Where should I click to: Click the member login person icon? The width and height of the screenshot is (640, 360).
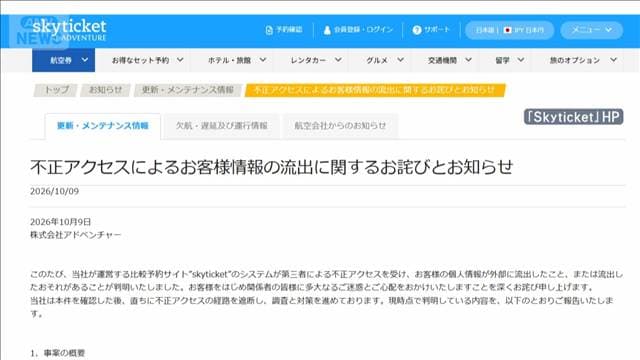click(x=327, y=30)
